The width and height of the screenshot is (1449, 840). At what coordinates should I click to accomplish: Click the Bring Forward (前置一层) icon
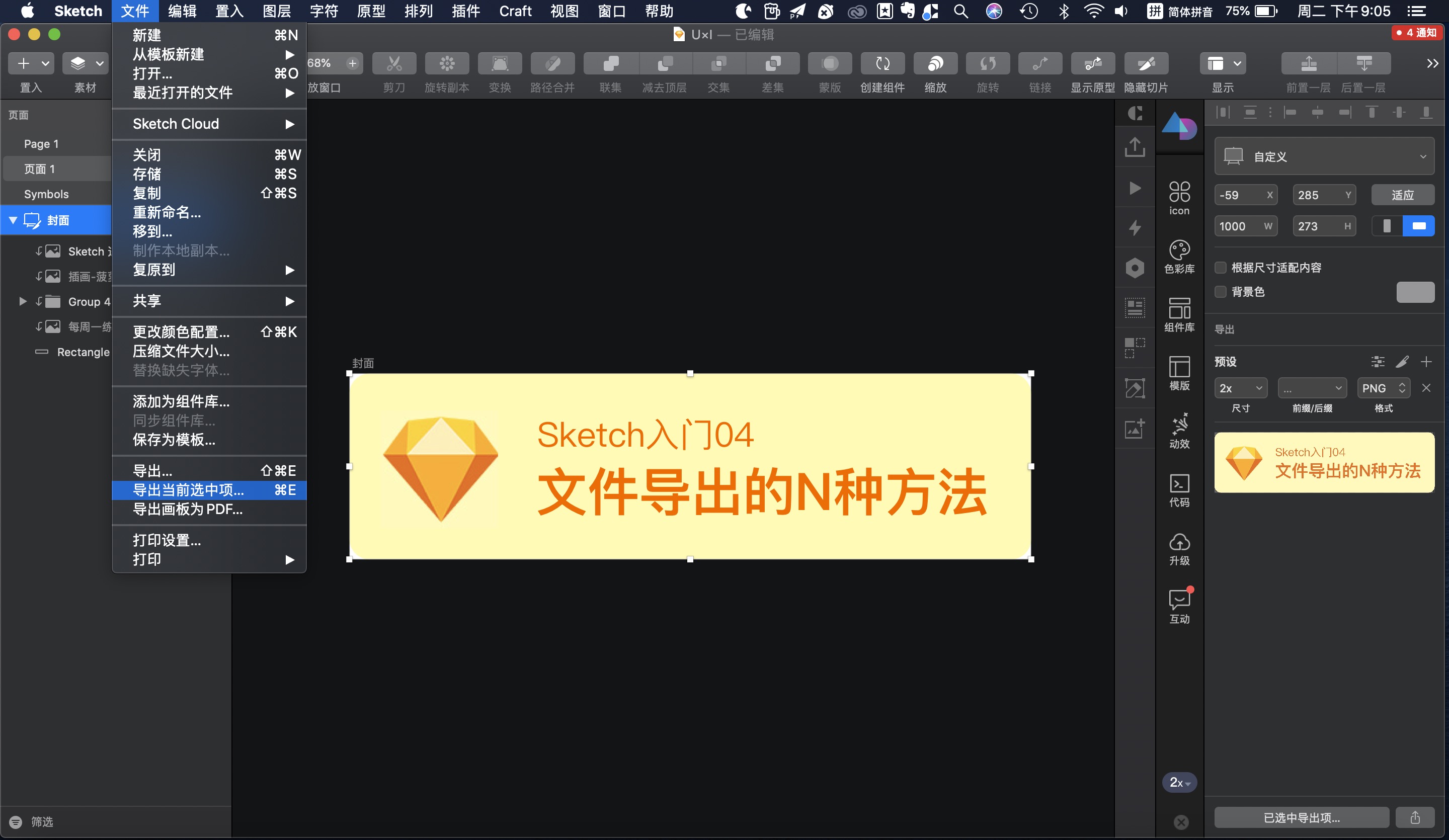[1309, 64]
